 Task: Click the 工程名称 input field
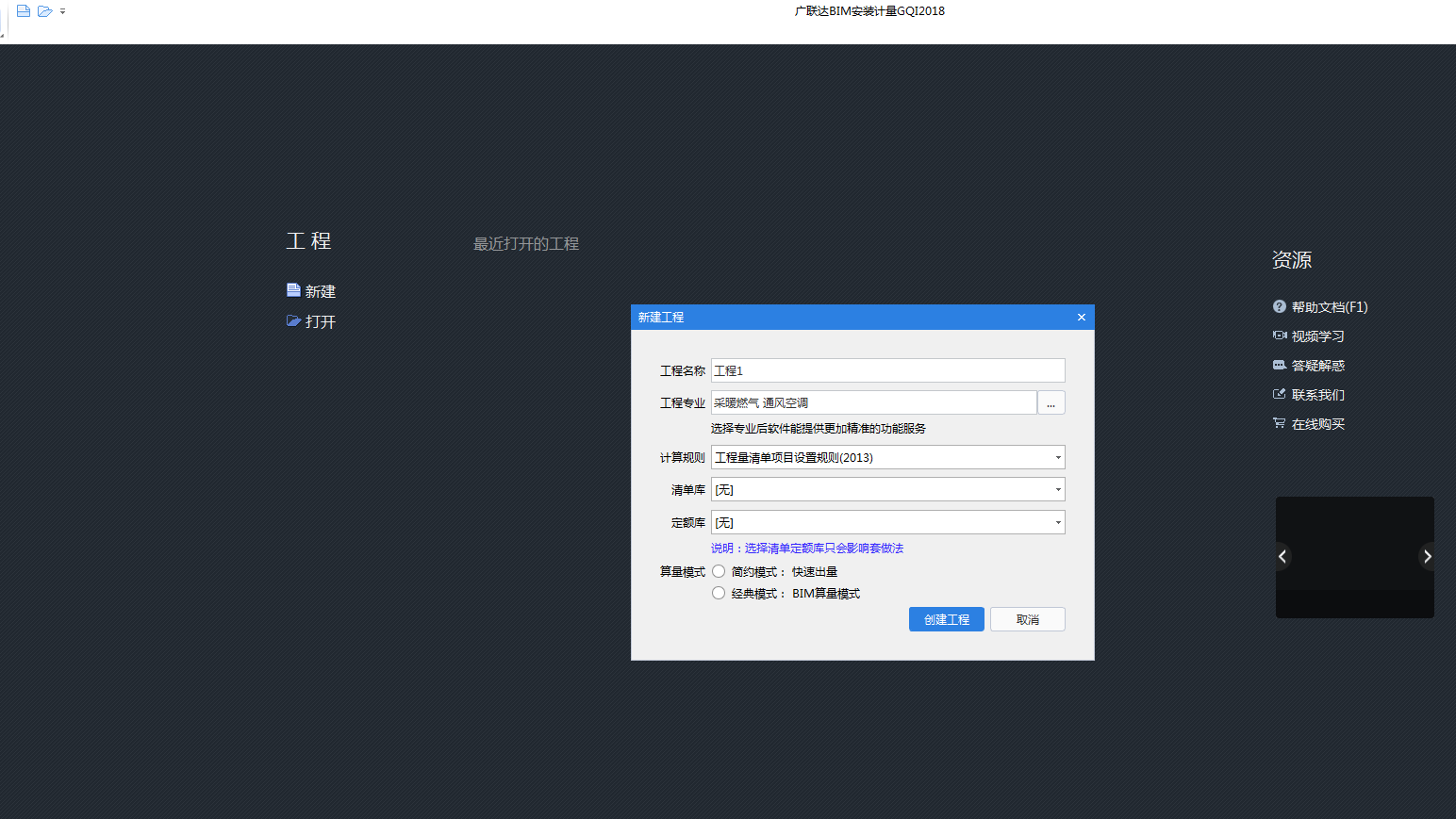coord(888,370)
